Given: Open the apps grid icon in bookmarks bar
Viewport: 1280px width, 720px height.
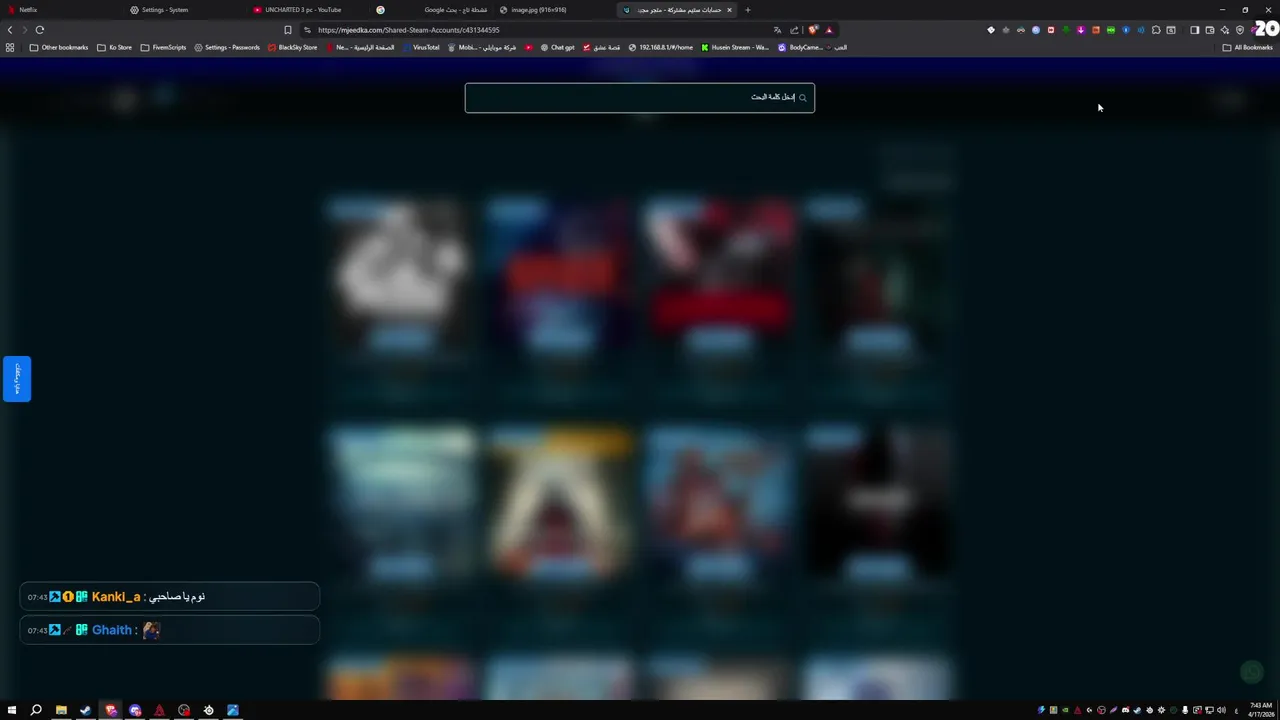Looking at the screenshot, I should [x=10, y=47].
